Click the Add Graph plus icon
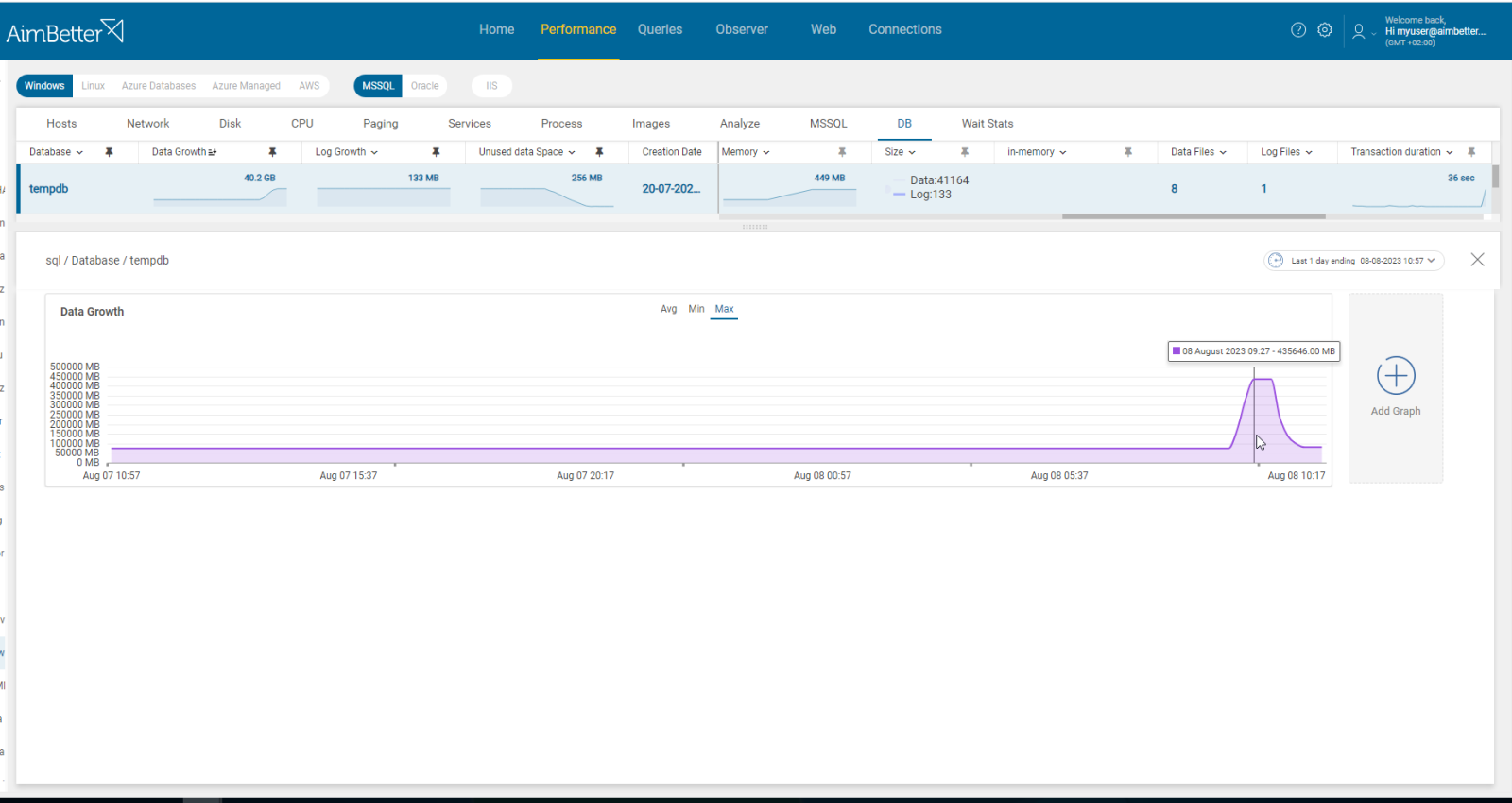Screen dimensions: 1512x803 coord(1396,376)
